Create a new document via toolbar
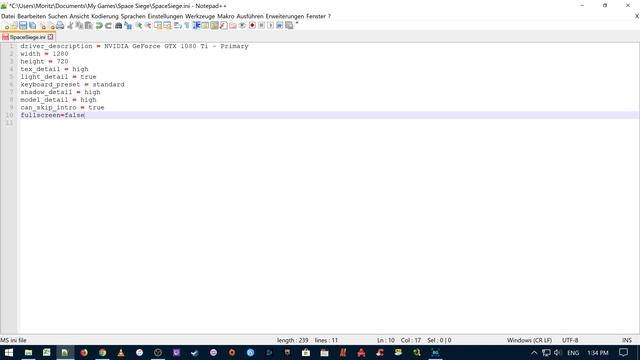Screen dimensions: 640x360 5,26
